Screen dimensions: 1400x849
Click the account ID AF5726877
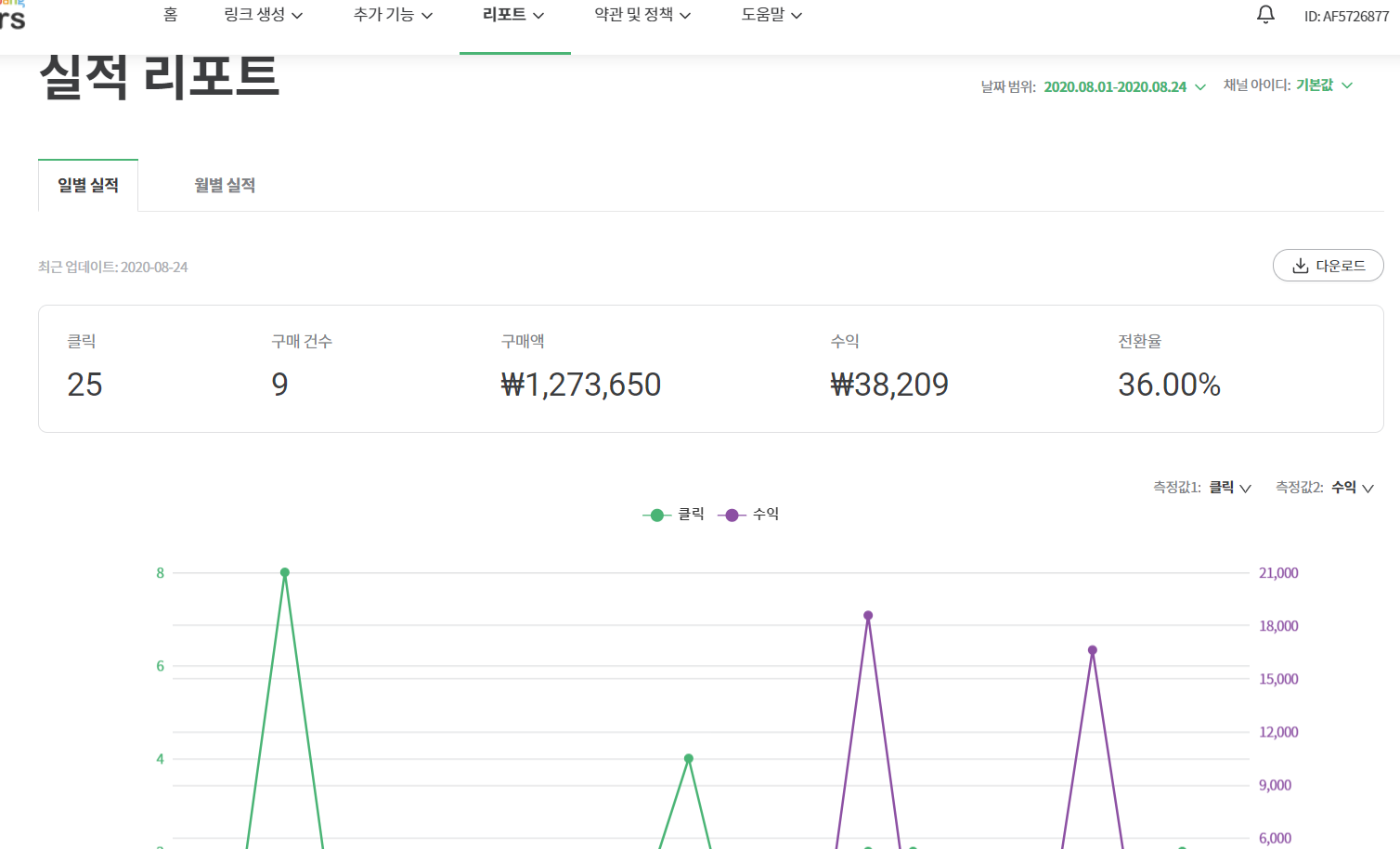coord(1346,16)
